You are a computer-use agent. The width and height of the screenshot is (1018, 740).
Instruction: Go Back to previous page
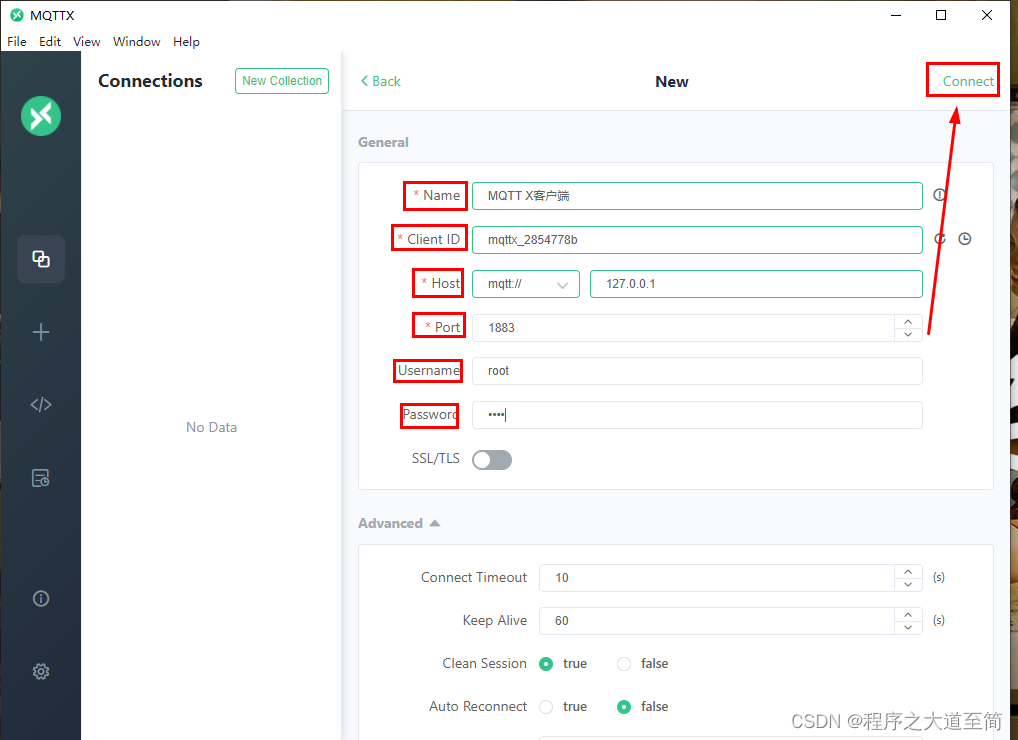click(381, 81)
